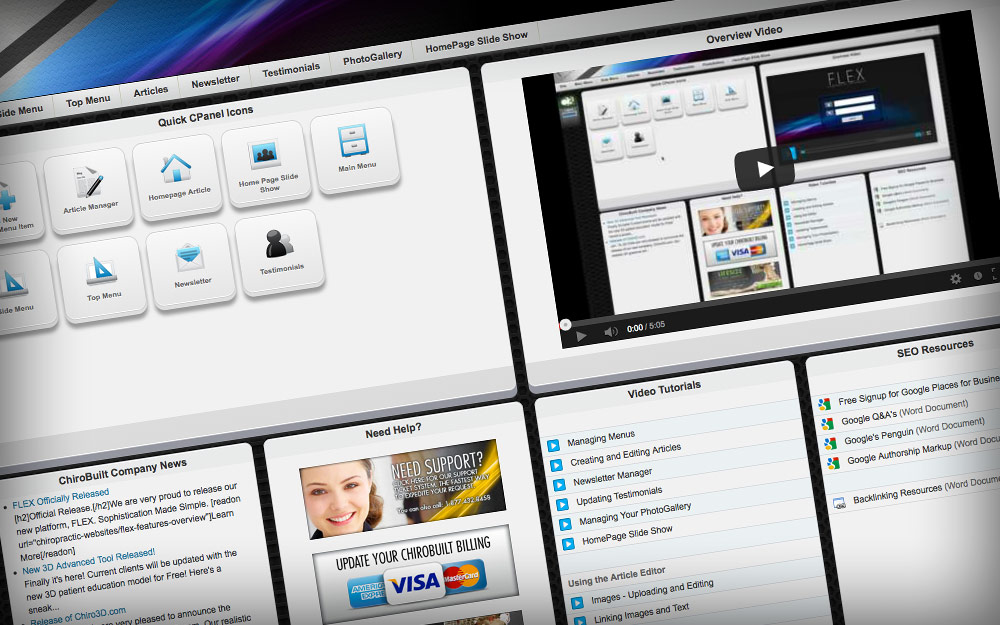
Task: Open Linking Images and Text tutorial
Action: pyautogui.click(x=642, y=613)
